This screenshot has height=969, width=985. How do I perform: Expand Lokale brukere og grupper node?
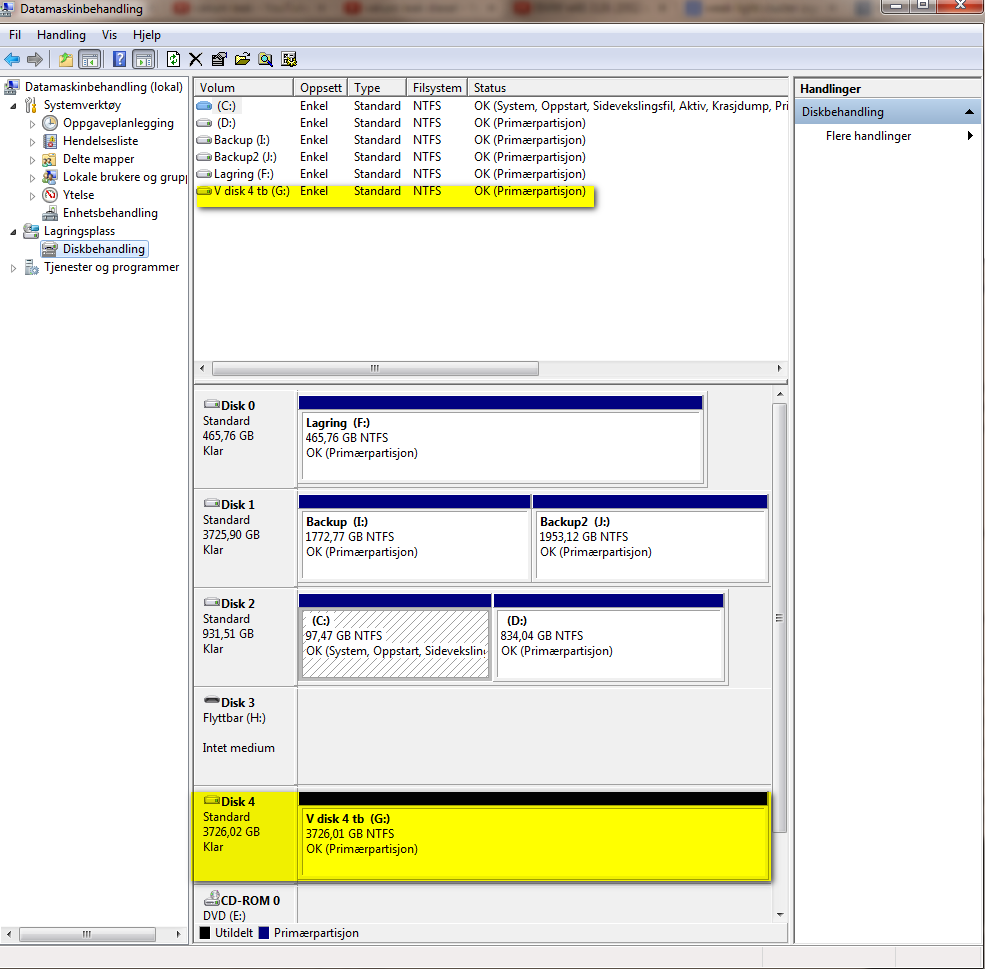coord(32,178)
